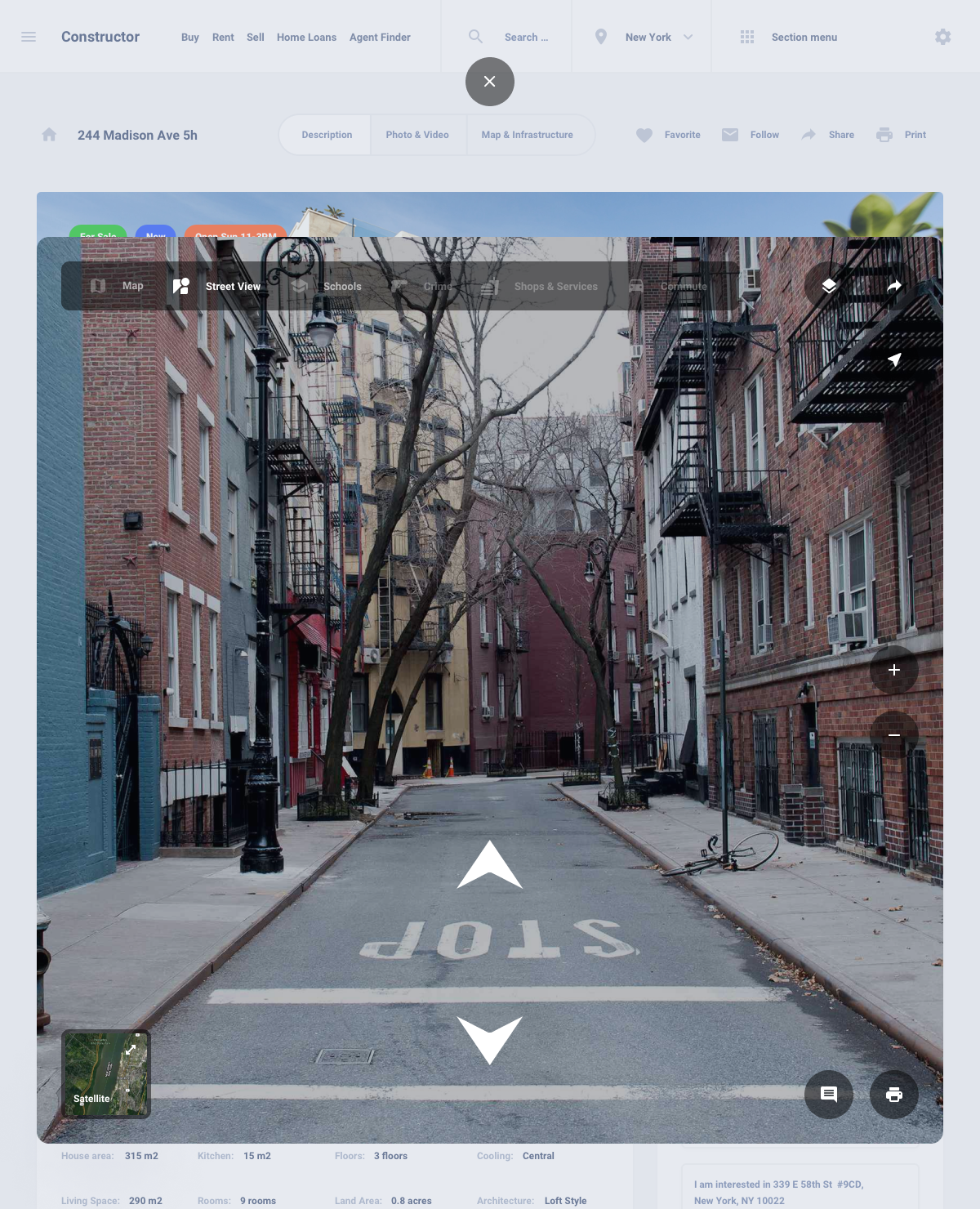Move backward with the down arrow

(490, 1040)
